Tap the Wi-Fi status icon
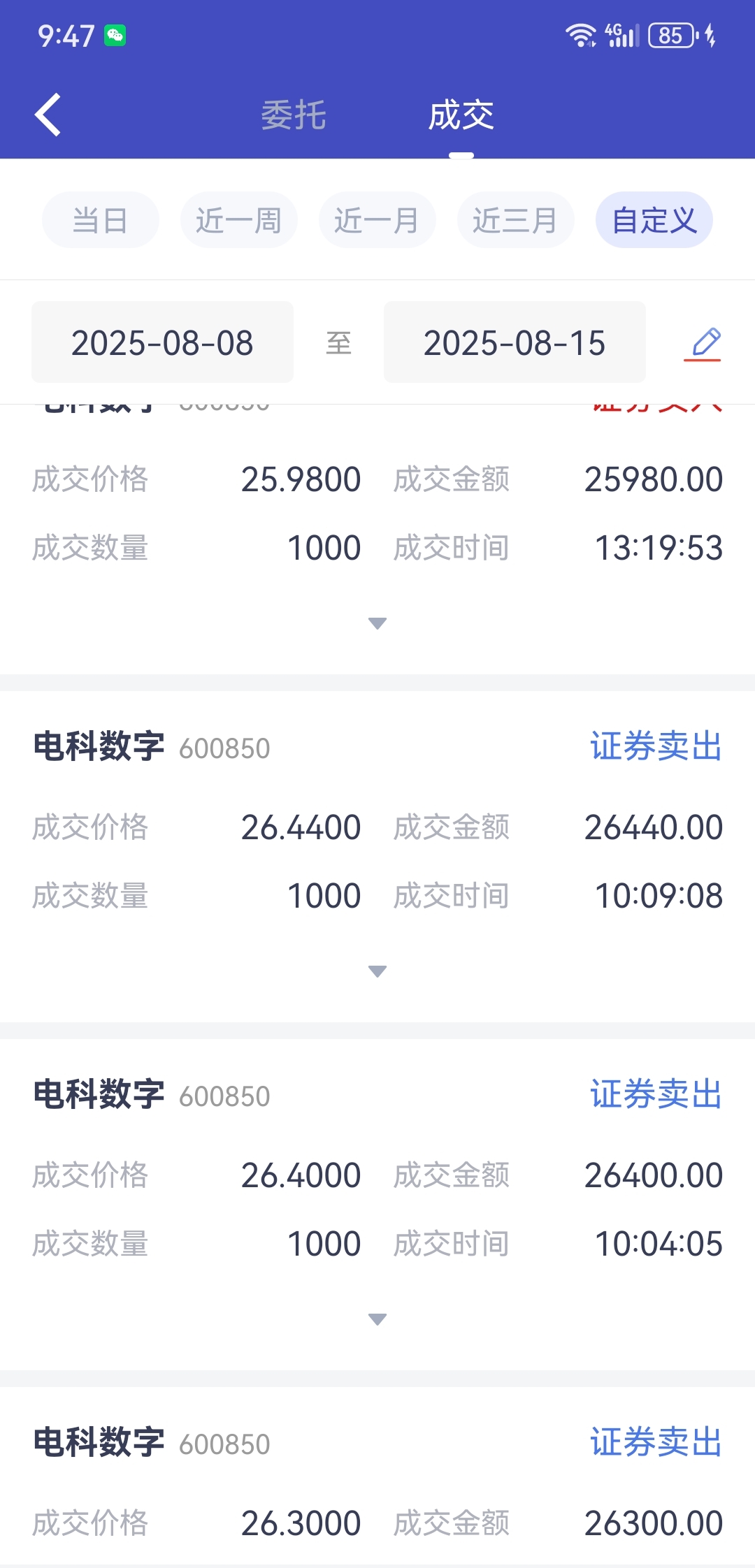 click(580, 35)
